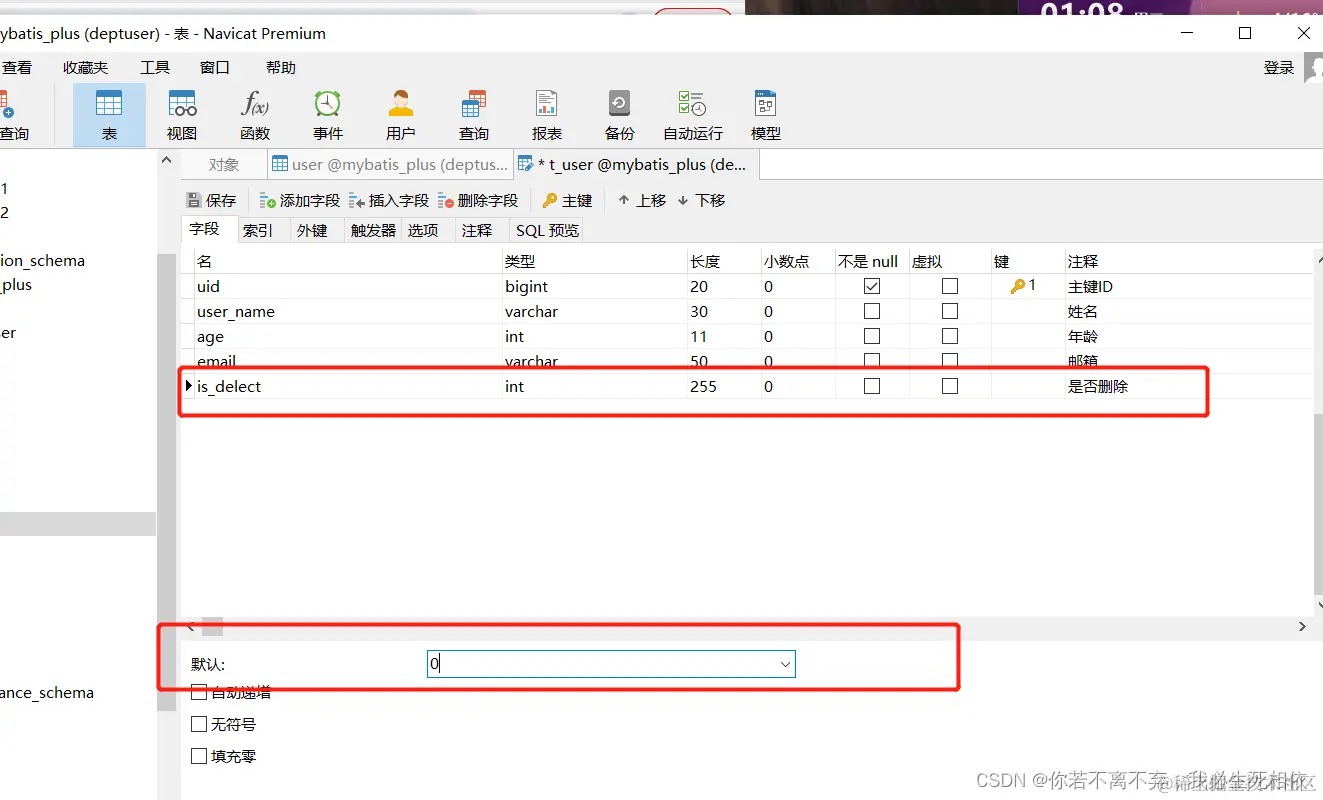Click the 登录 (Login) button

point(1279,67)
